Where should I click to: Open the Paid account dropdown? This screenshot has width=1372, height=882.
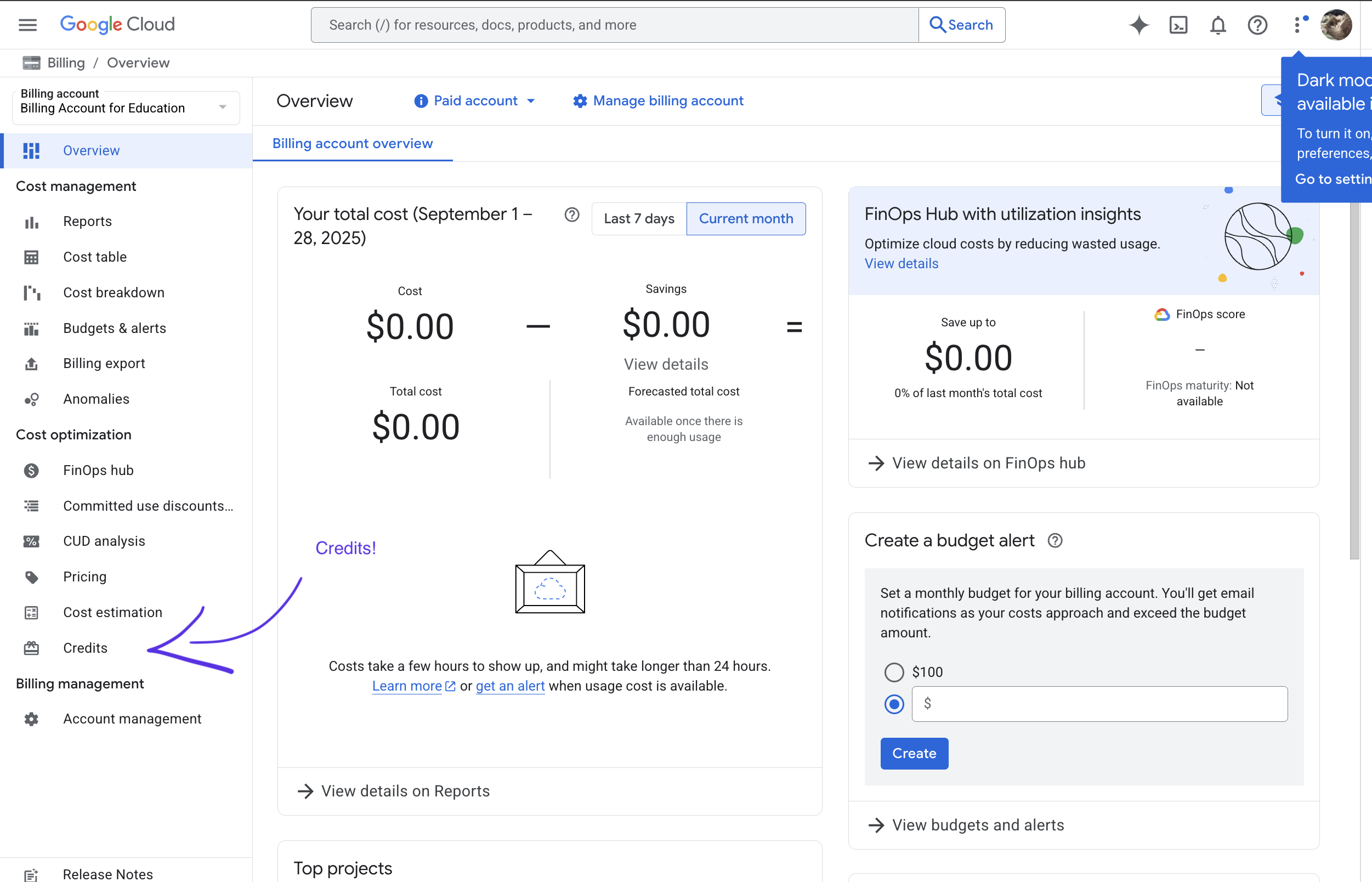[x=475, y=101]
